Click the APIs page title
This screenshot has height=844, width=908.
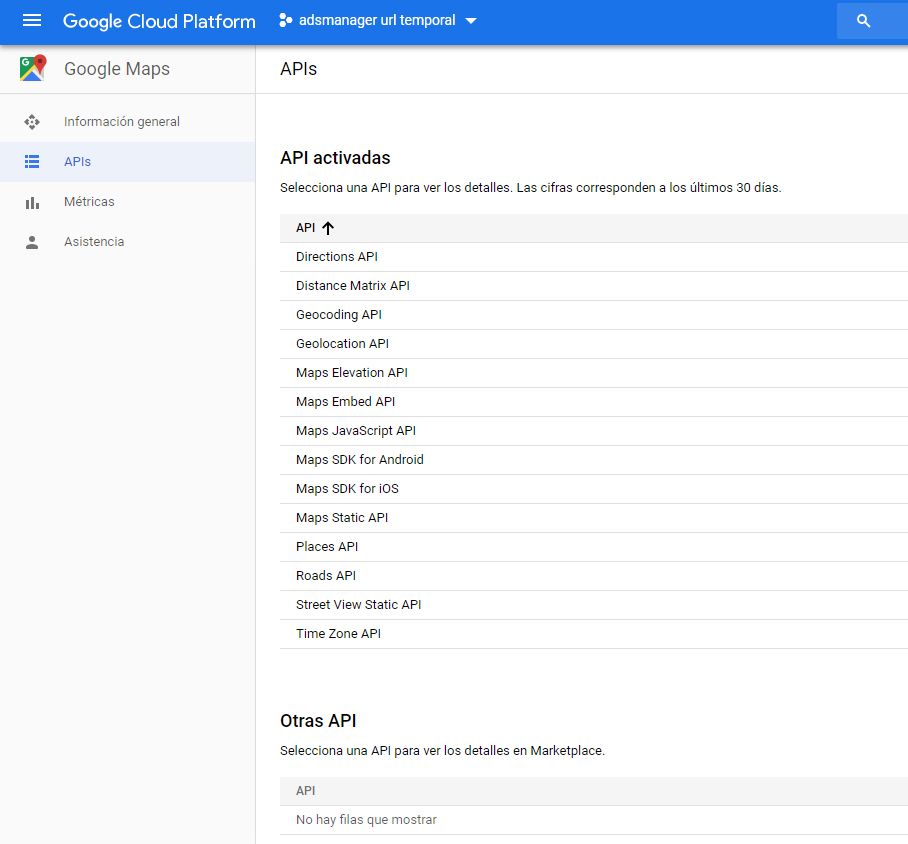[x=299, y=69]
